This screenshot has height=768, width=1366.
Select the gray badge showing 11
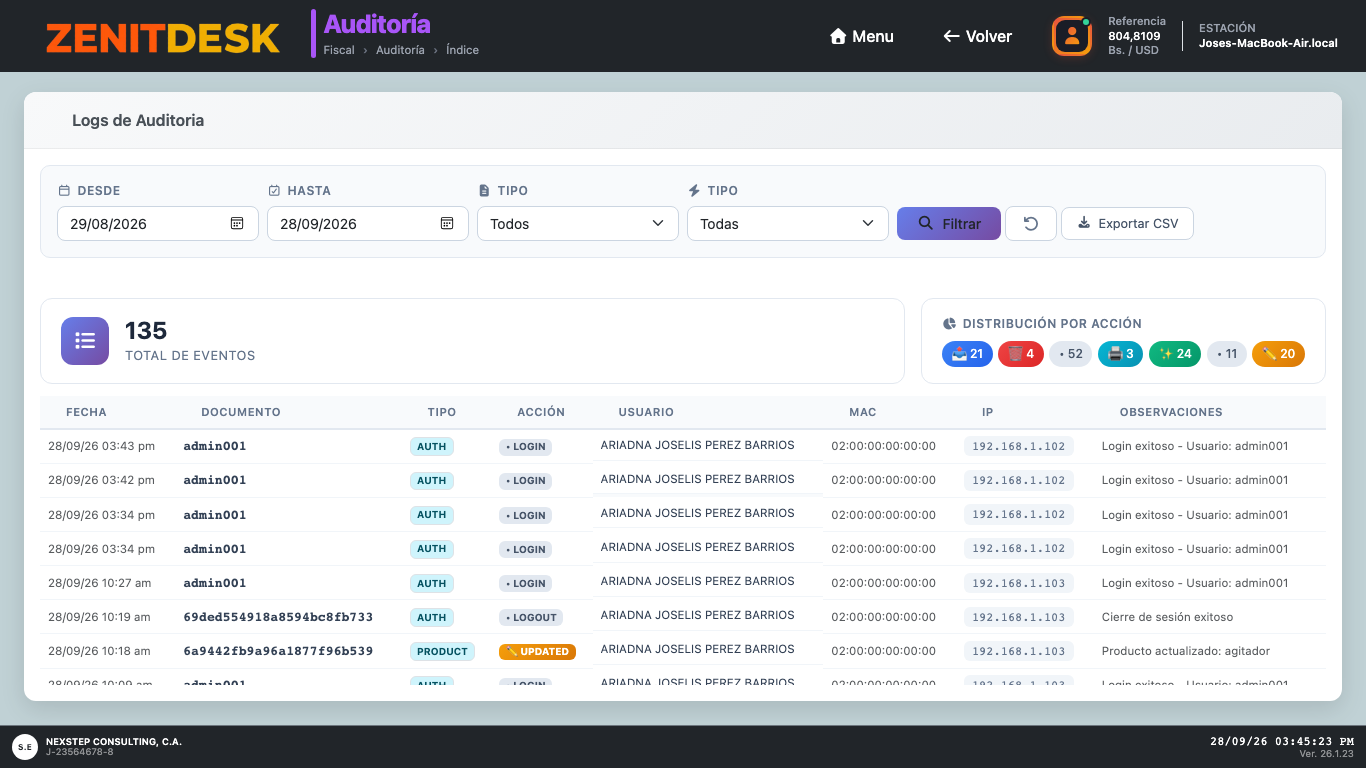(x=1227, y=354)
